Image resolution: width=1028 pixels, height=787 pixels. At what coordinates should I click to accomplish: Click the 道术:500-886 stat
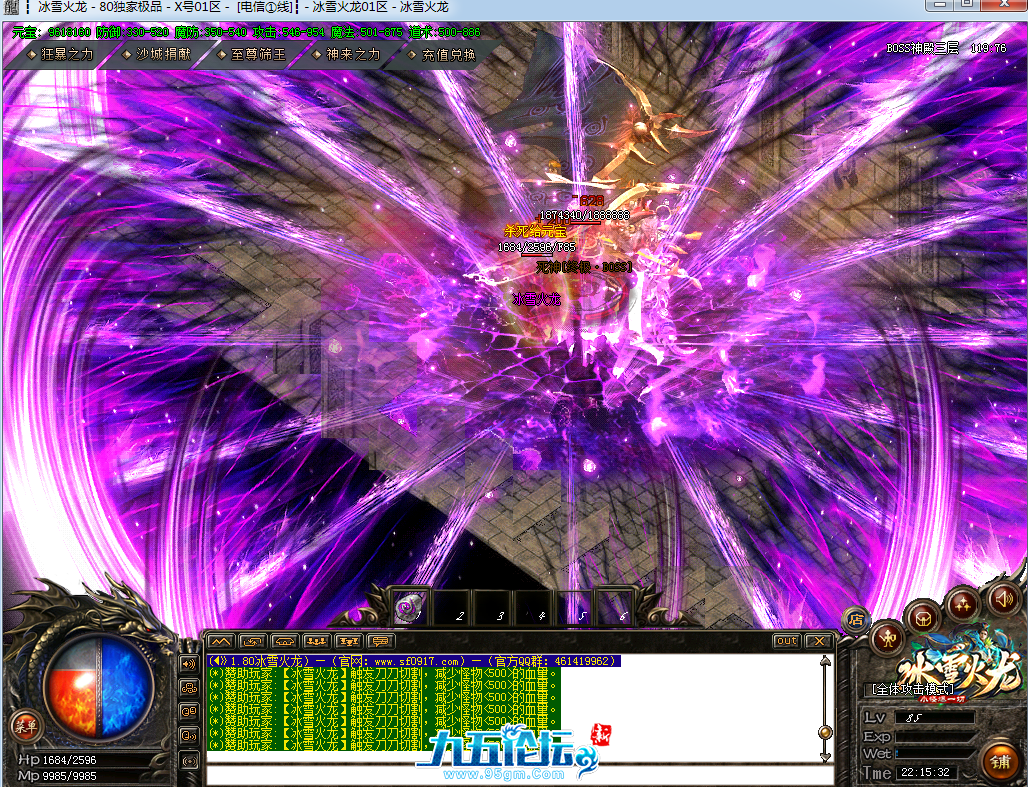445,32
